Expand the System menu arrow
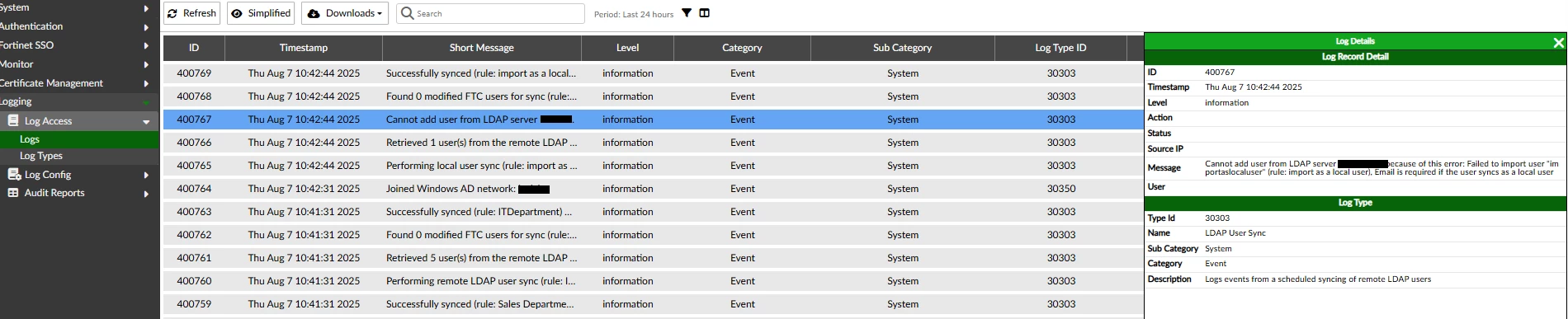This screenshot has width=1568, height=319. (x=147, y=8)
